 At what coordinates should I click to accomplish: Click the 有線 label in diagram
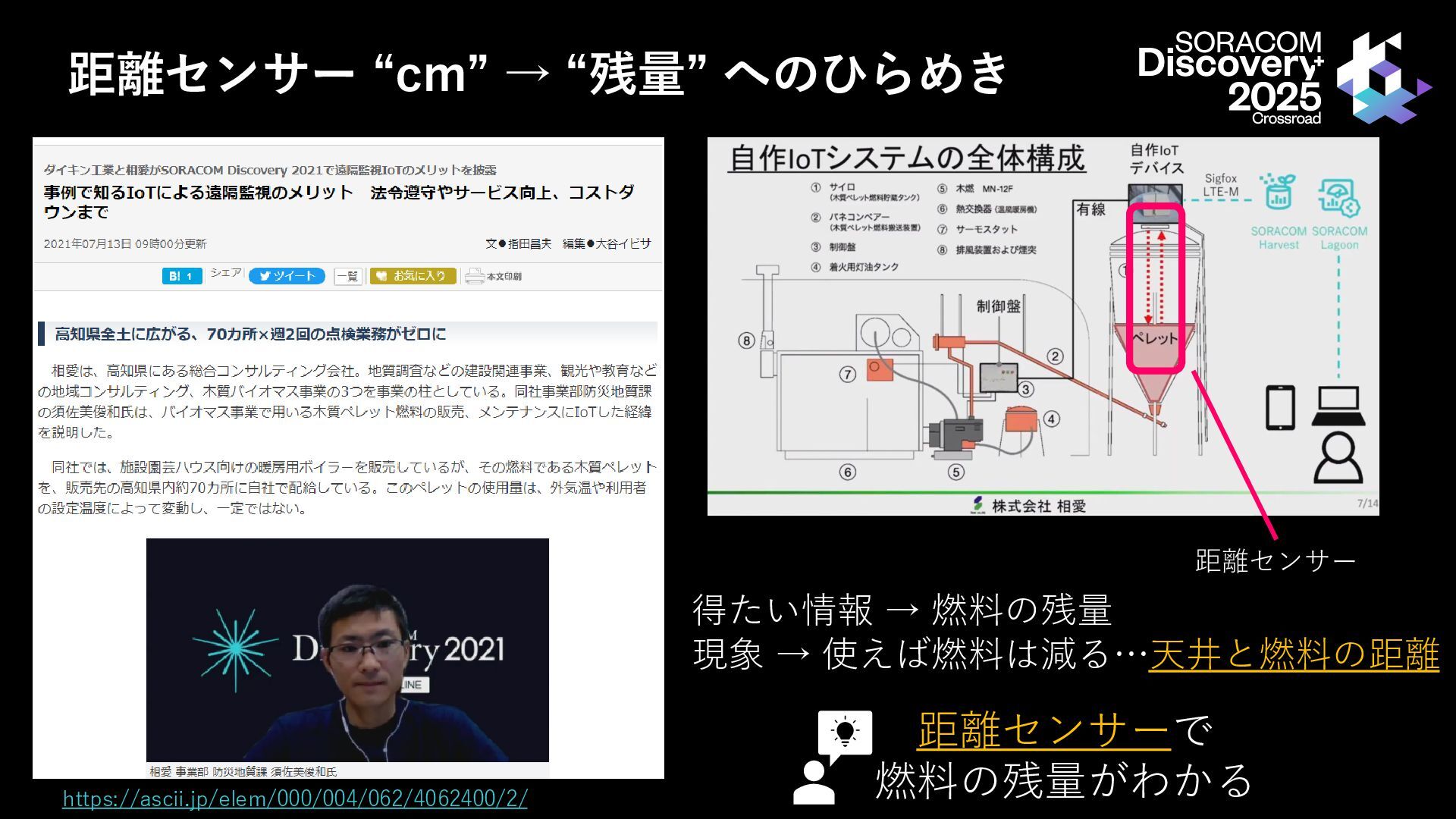[x=1091, y=209]
